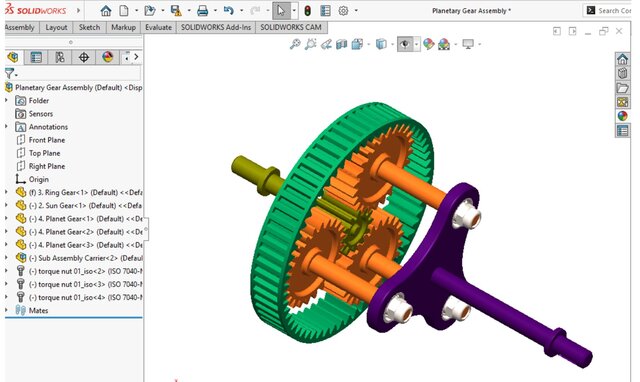Open the Select tool dropdown arrow
The image size is (640, 382).
[294, 11]
